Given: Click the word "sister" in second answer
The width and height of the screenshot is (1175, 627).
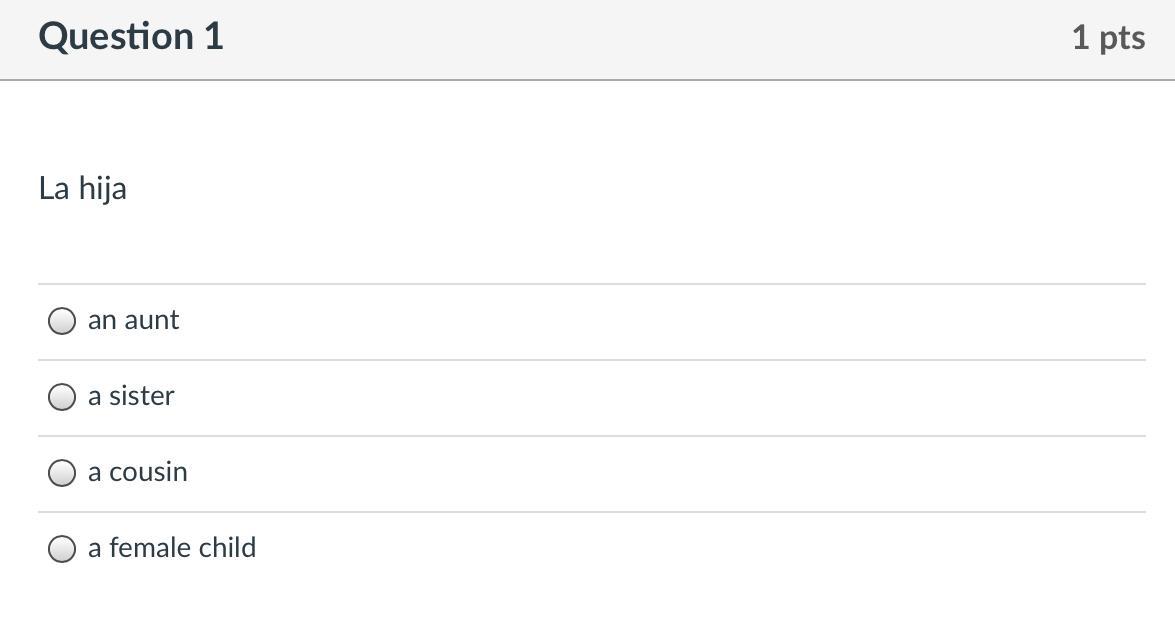Looking at the screenshot, I should coord(141,396).
